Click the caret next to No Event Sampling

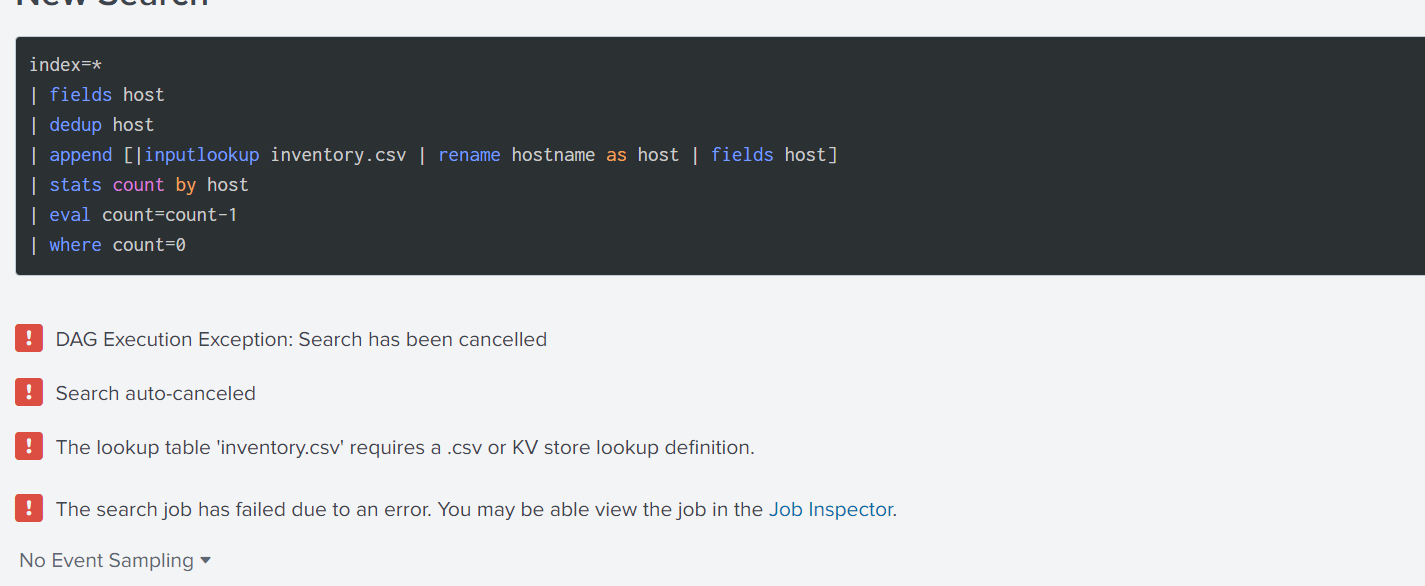206,560
